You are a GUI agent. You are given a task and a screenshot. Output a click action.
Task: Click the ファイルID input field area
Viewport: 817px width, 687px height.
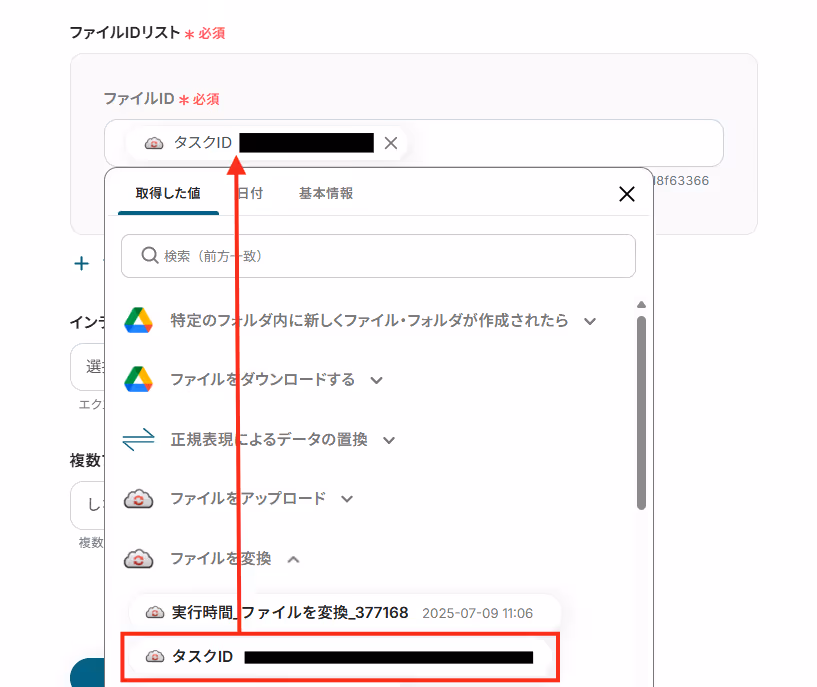point(414,143)
